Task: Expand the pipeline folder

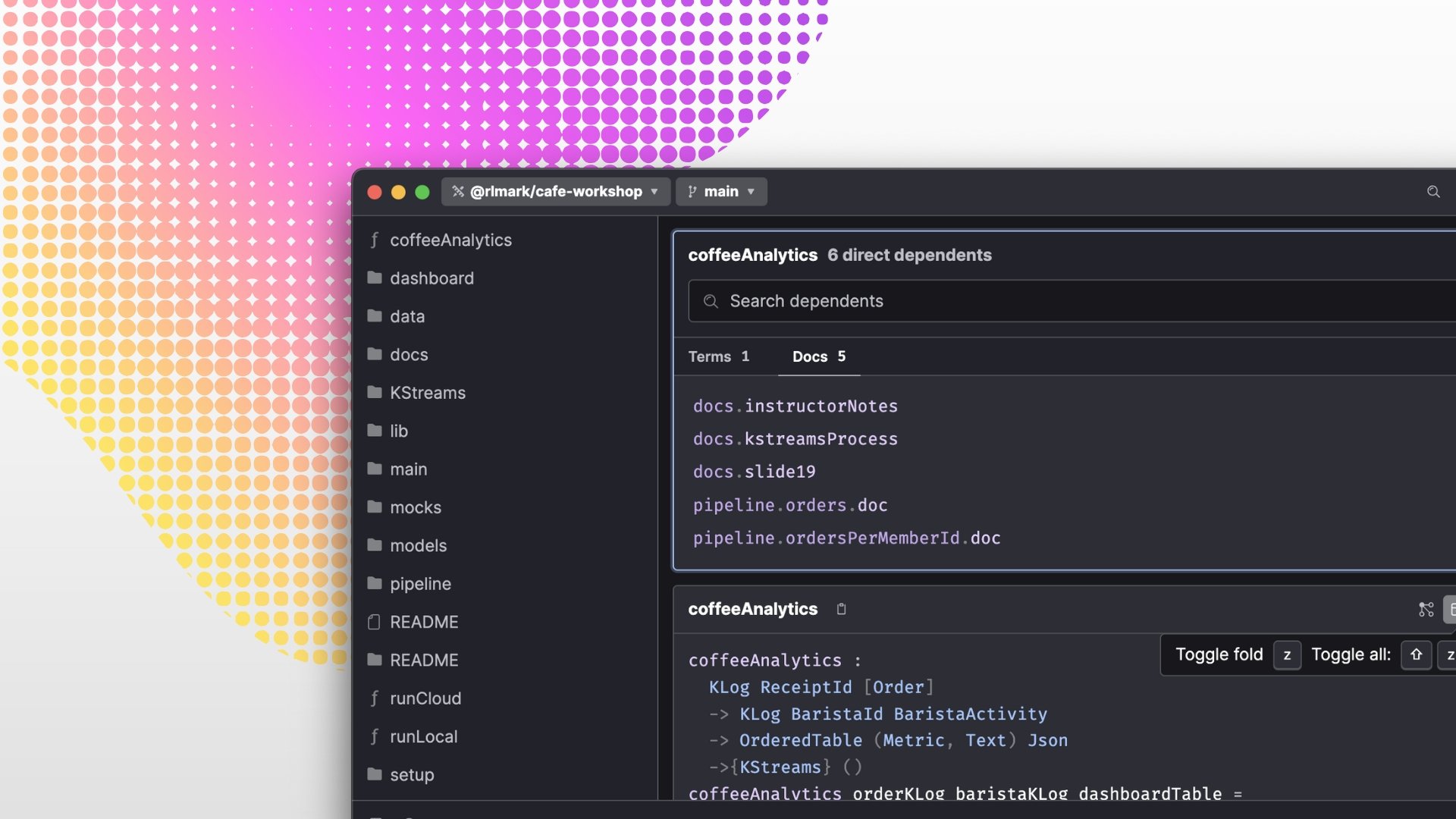Action: [x=420, y=584]
